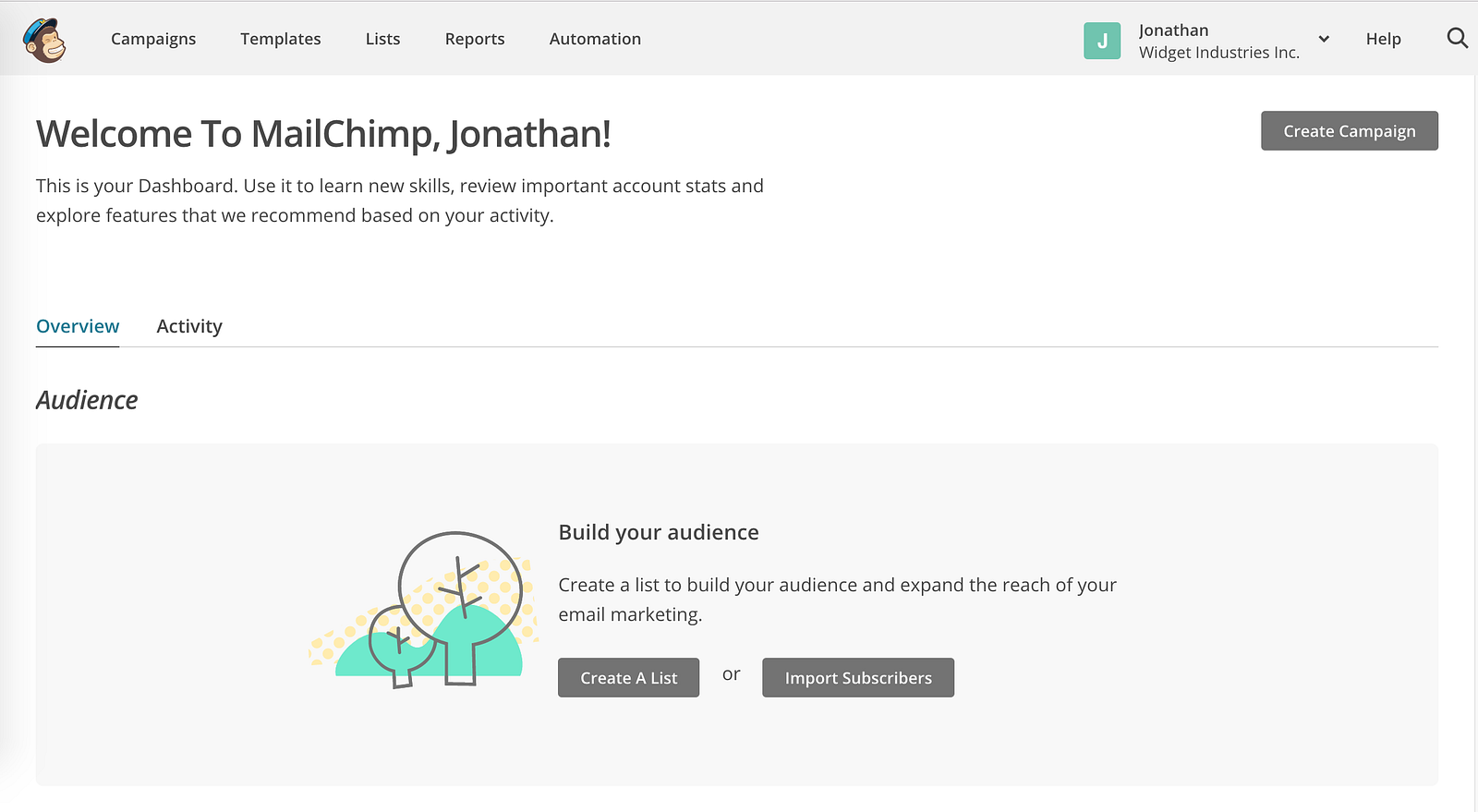Screen dimensions: 1478x812
Task: Click the Widget Industries Inc. company label
Action: pyautogui.click(x=1218, y=53)
